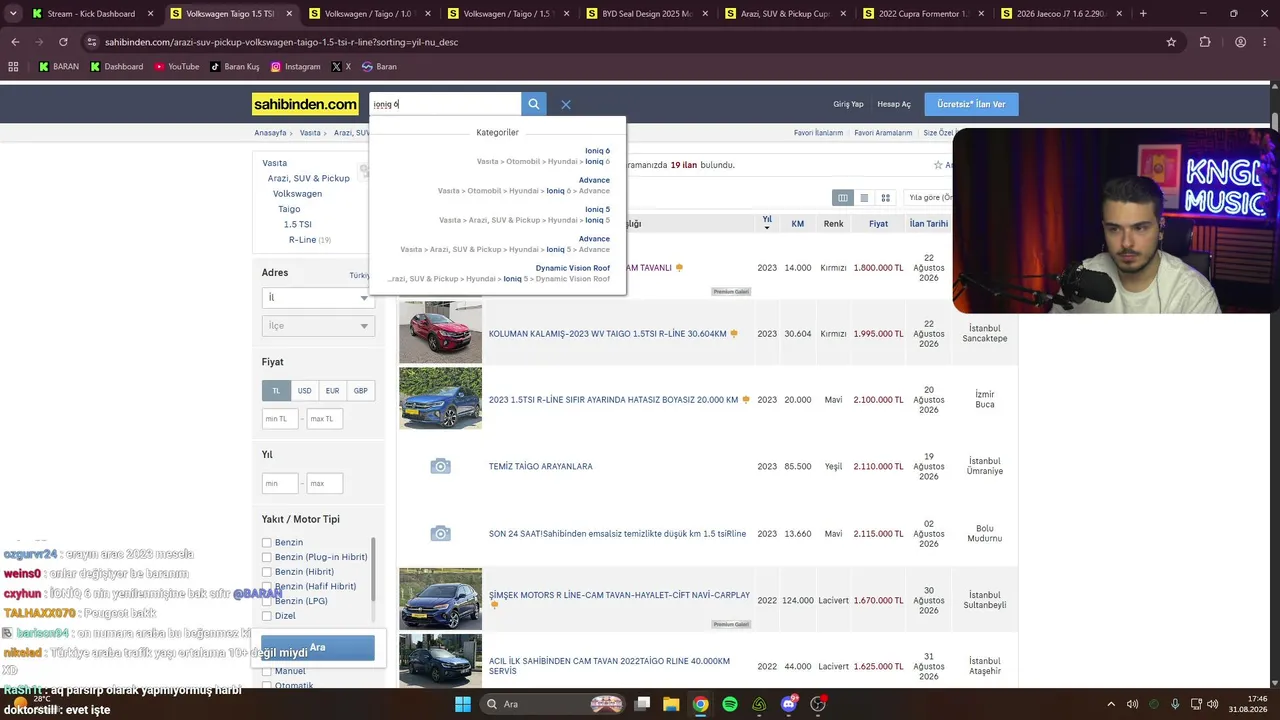This screenshot has height=720, width=1280.
Task: Open the browser extensions puzzle icon
Action: (1205, 42)
